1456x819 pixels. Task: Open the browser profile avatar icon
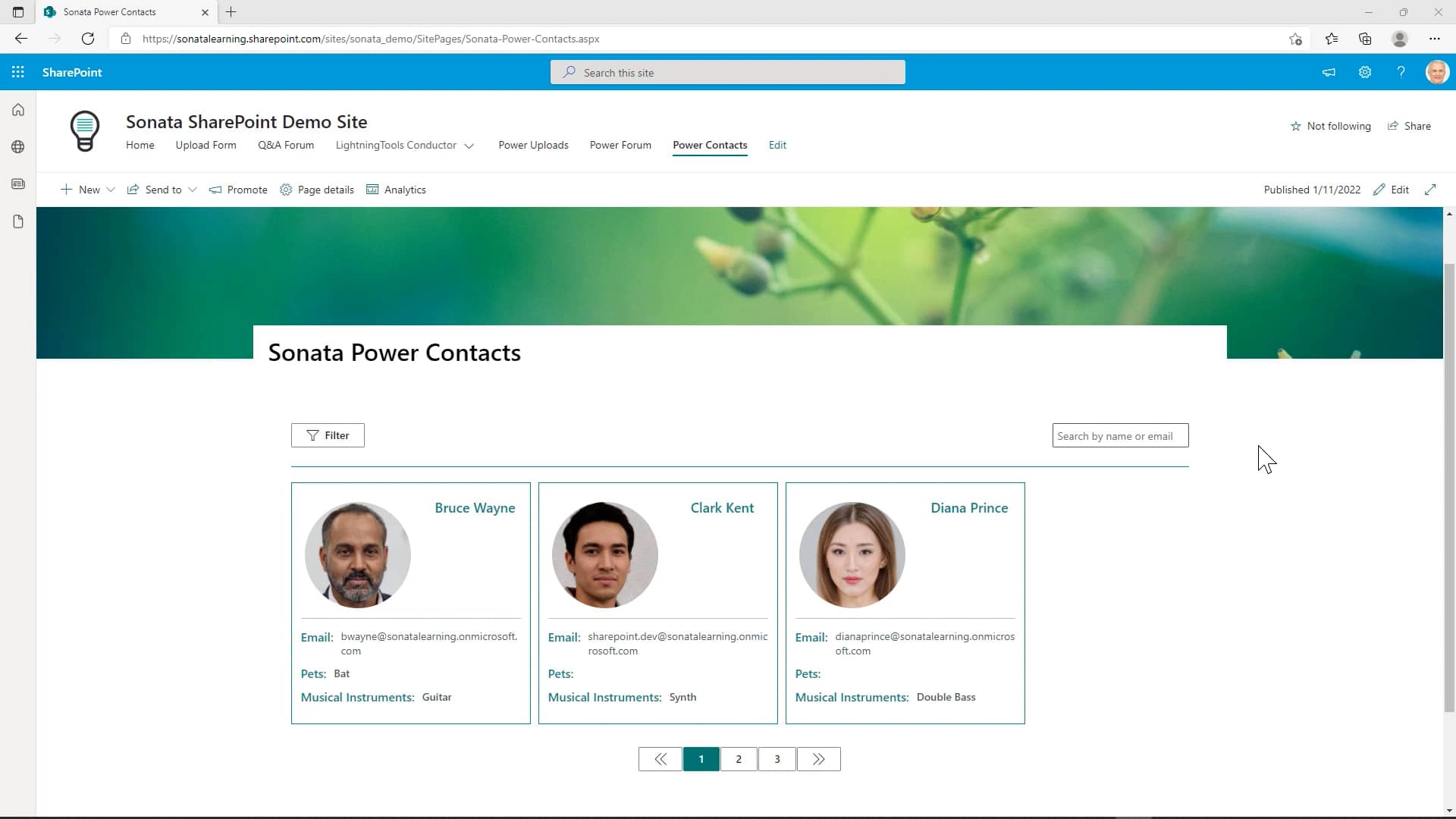[x=1400, y=39]
